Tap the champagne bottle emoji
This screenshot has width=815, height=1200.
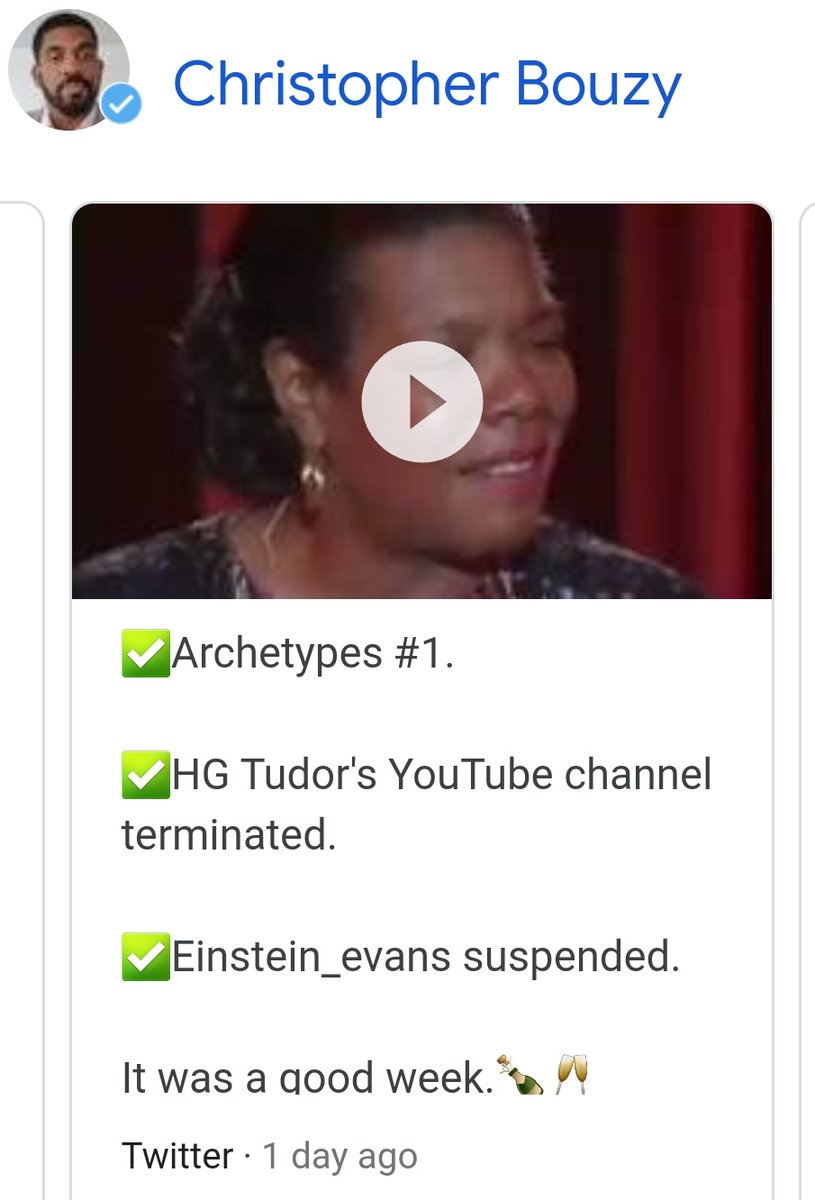click(x=521, y=1075)
